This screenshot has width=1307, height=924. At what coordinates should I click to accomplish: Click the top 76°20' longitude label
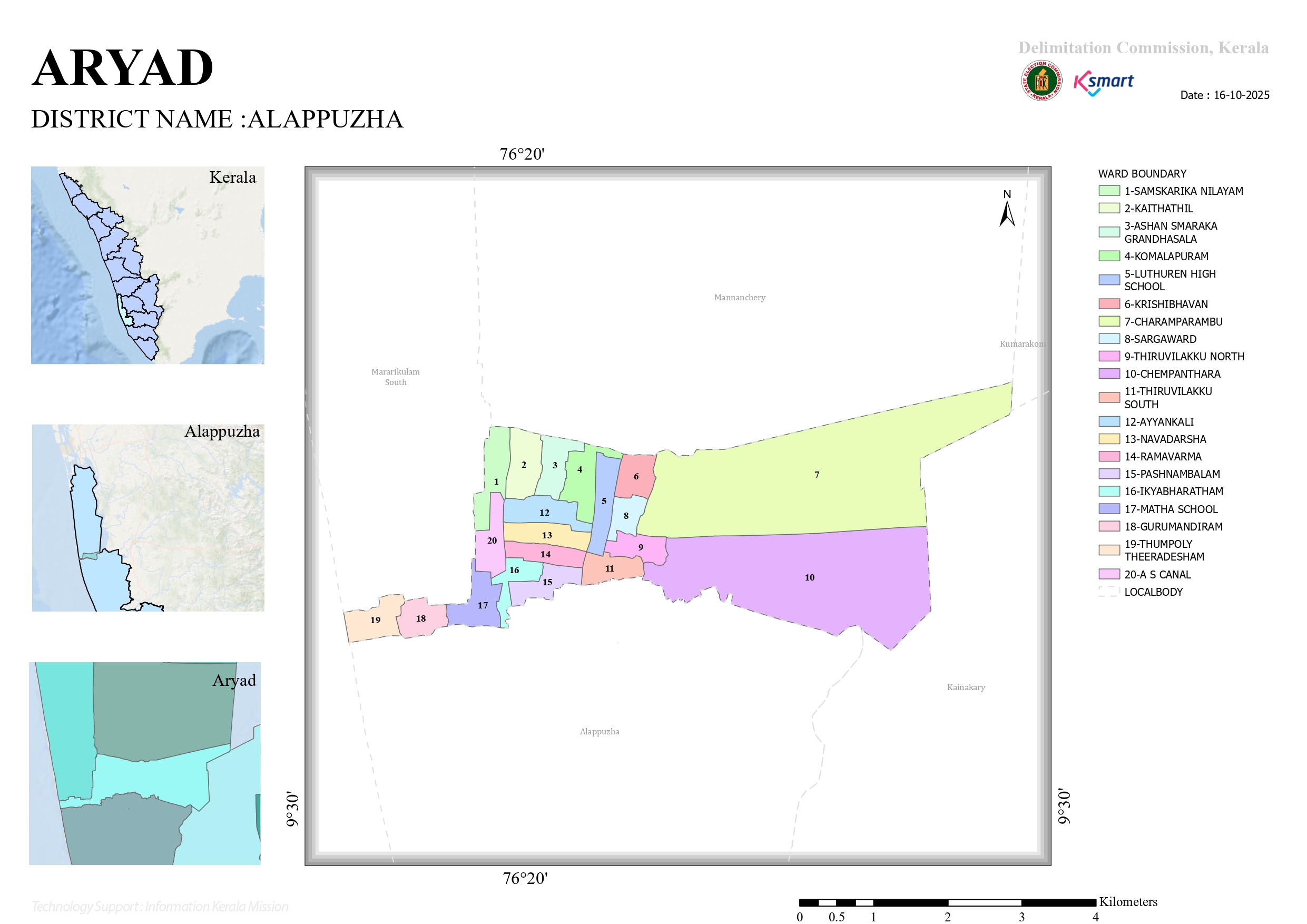click(x=522, y=154)
